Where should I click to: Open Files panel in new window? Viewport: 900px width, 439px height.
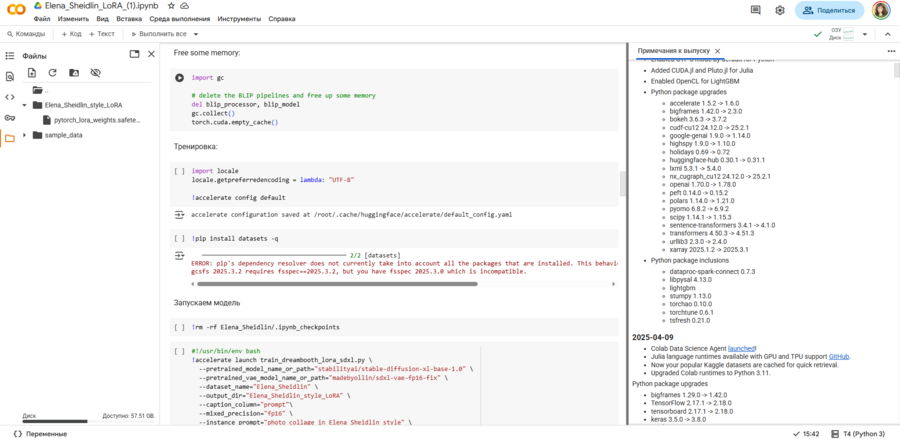coord(134,54)
